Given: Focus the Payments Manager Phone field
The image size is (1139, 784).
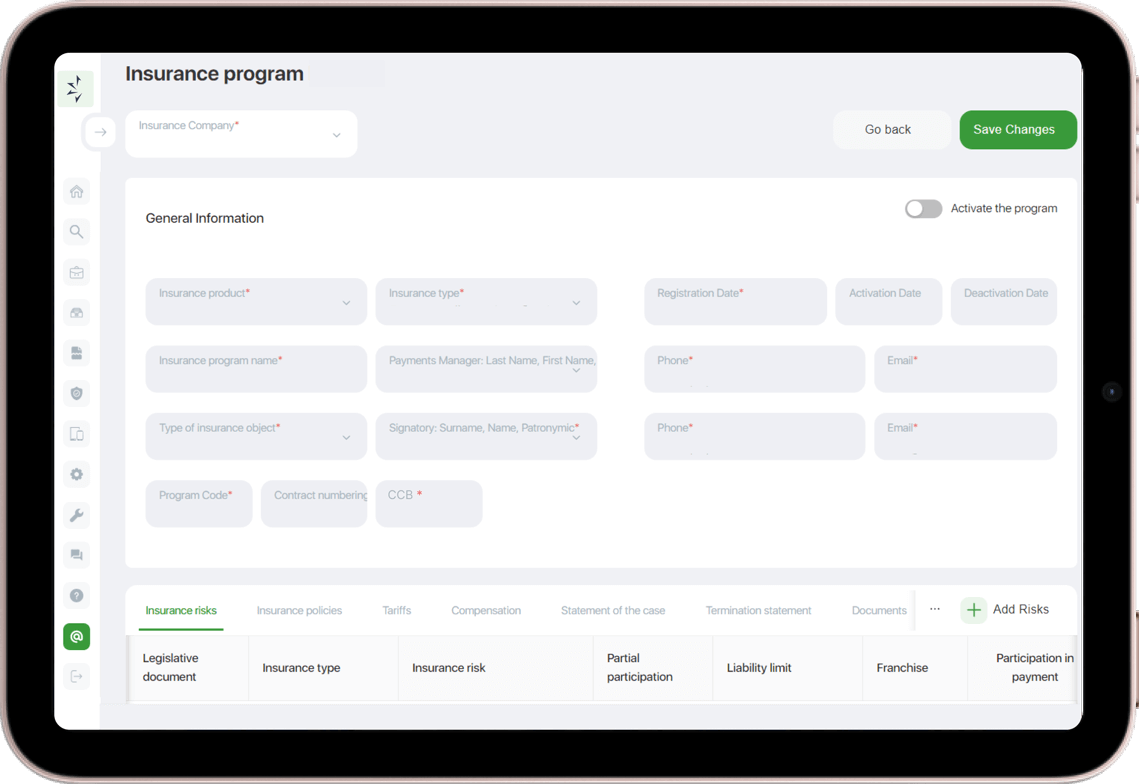Looking at the screenshot, I should [x=754, y=369].
